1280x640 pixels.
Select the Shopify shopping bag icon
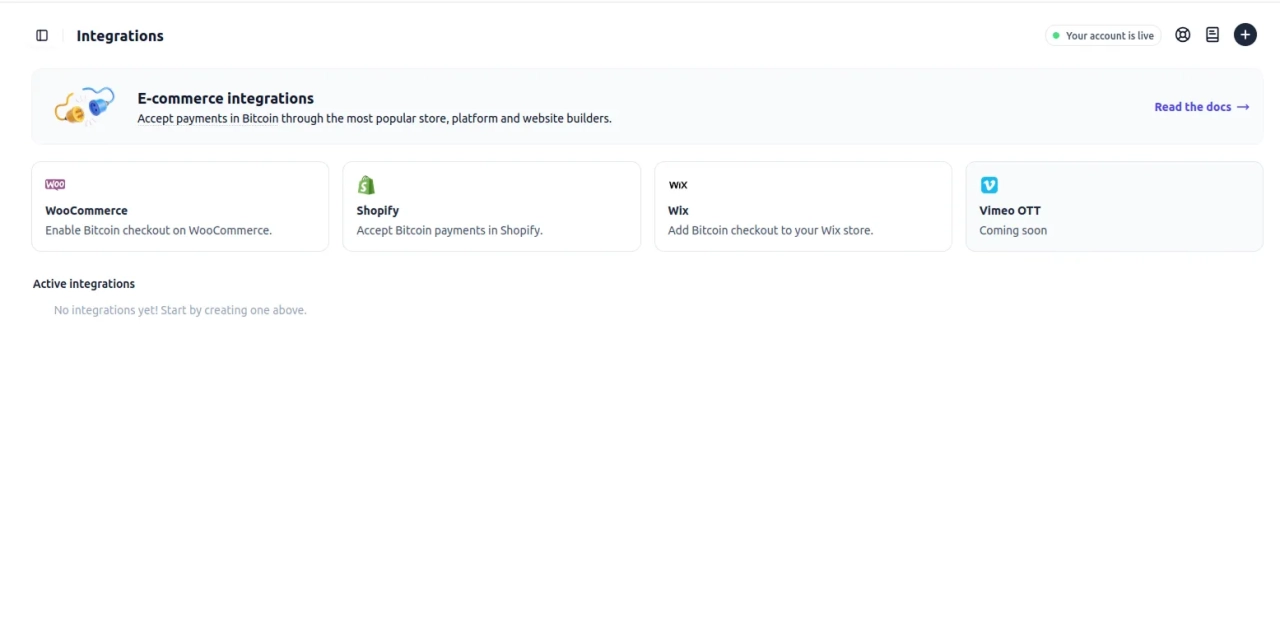(366, 184)
